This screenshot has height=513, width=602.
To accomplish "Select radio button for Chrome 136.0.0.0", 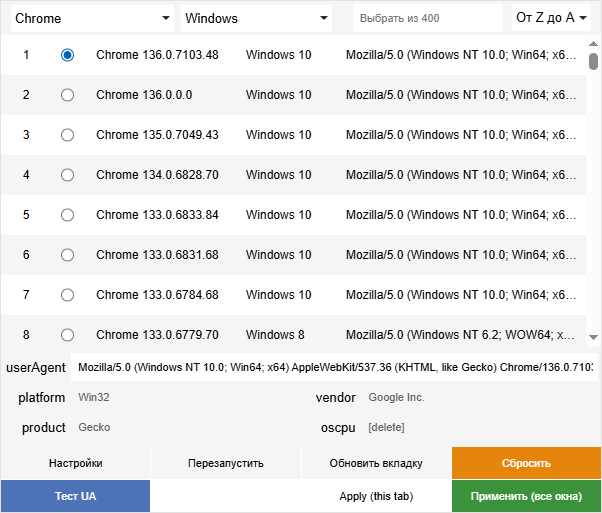I will coord(67,95).
